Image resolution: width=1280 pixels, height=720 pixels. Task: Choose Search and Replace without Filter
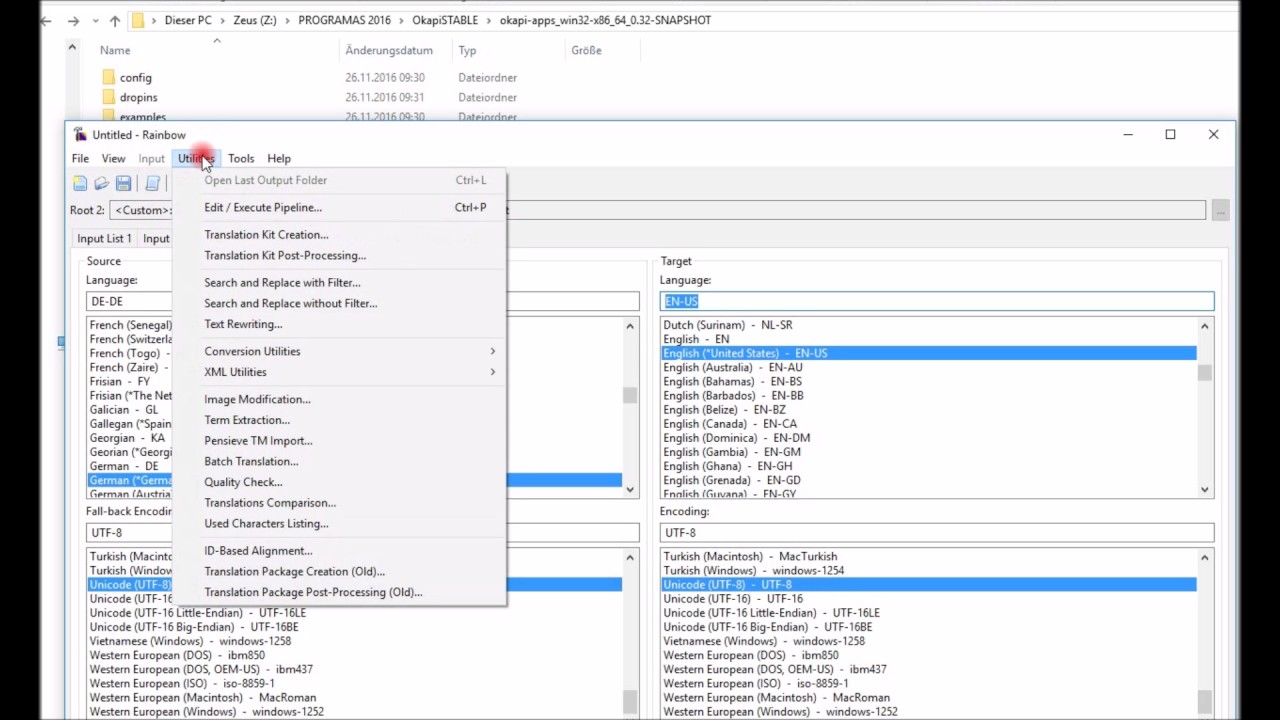tap(340, 303)
